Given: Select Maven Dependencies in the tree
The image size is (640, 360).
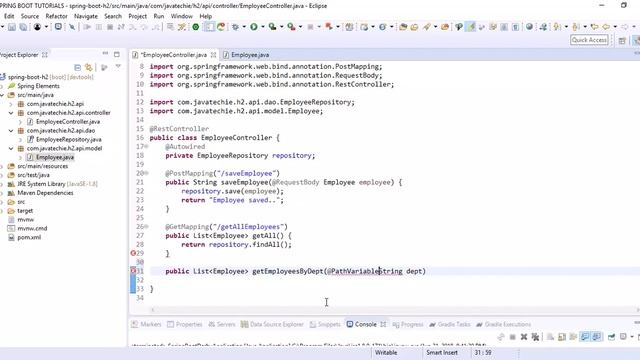Looking at the screenshot, I should (45, 193).
